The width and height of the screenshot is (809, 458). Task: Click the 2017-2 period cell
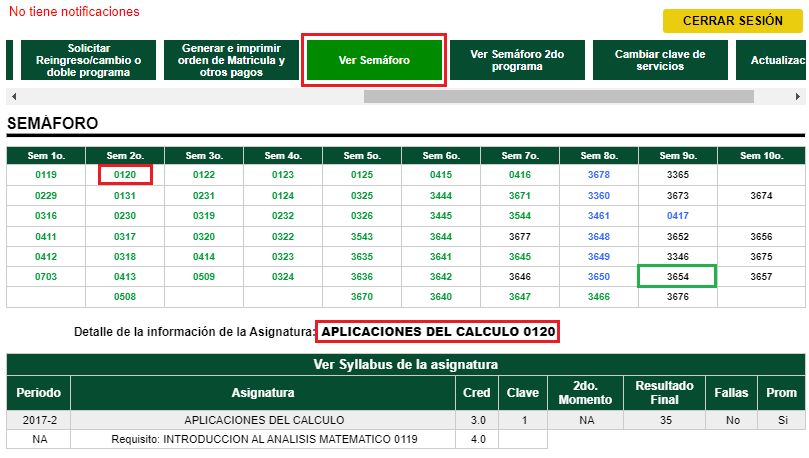(39, 420)
